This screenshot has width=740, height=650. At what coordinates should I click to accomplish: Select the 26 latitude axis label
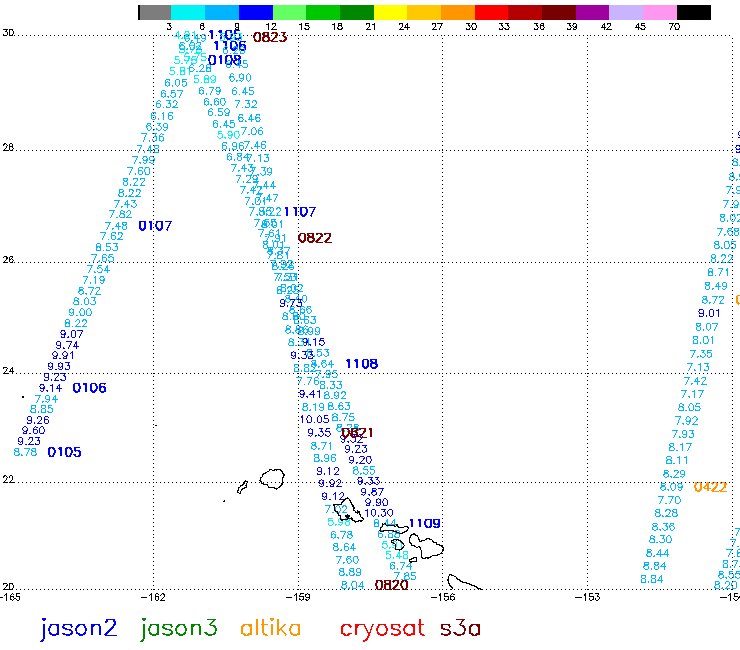tap(8, 259)
